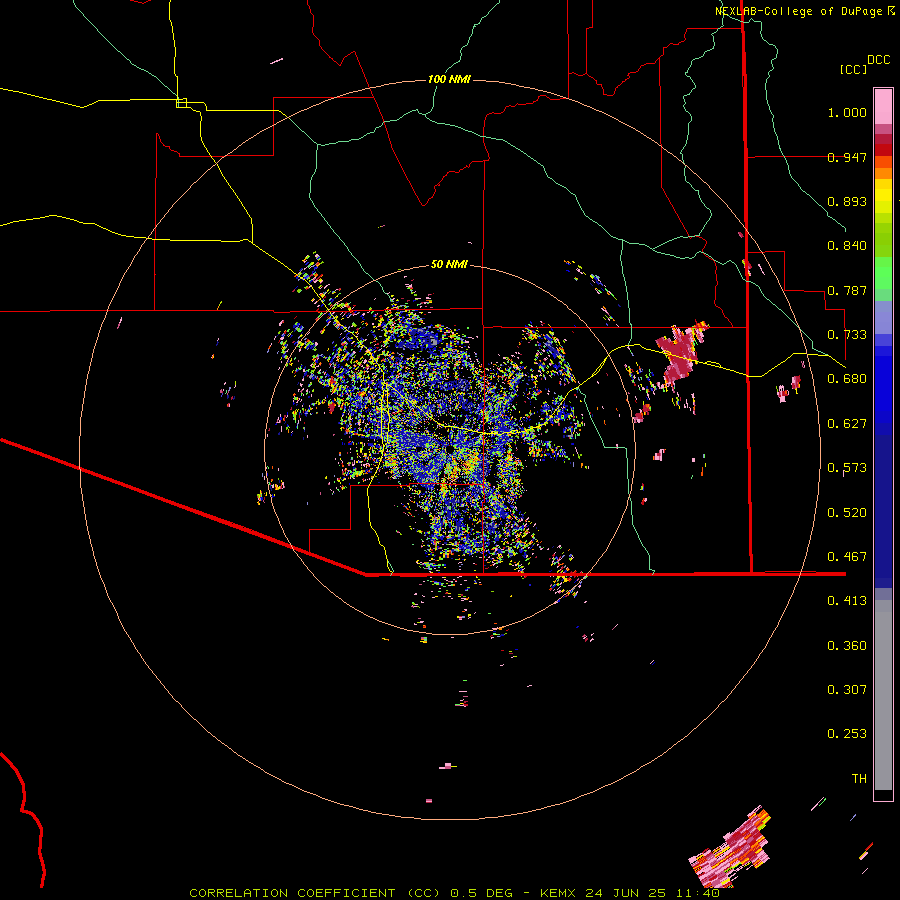Click the large crimson echo near the yellow highway
Screen dimensions: 900x900
click(x=680, y=353)
